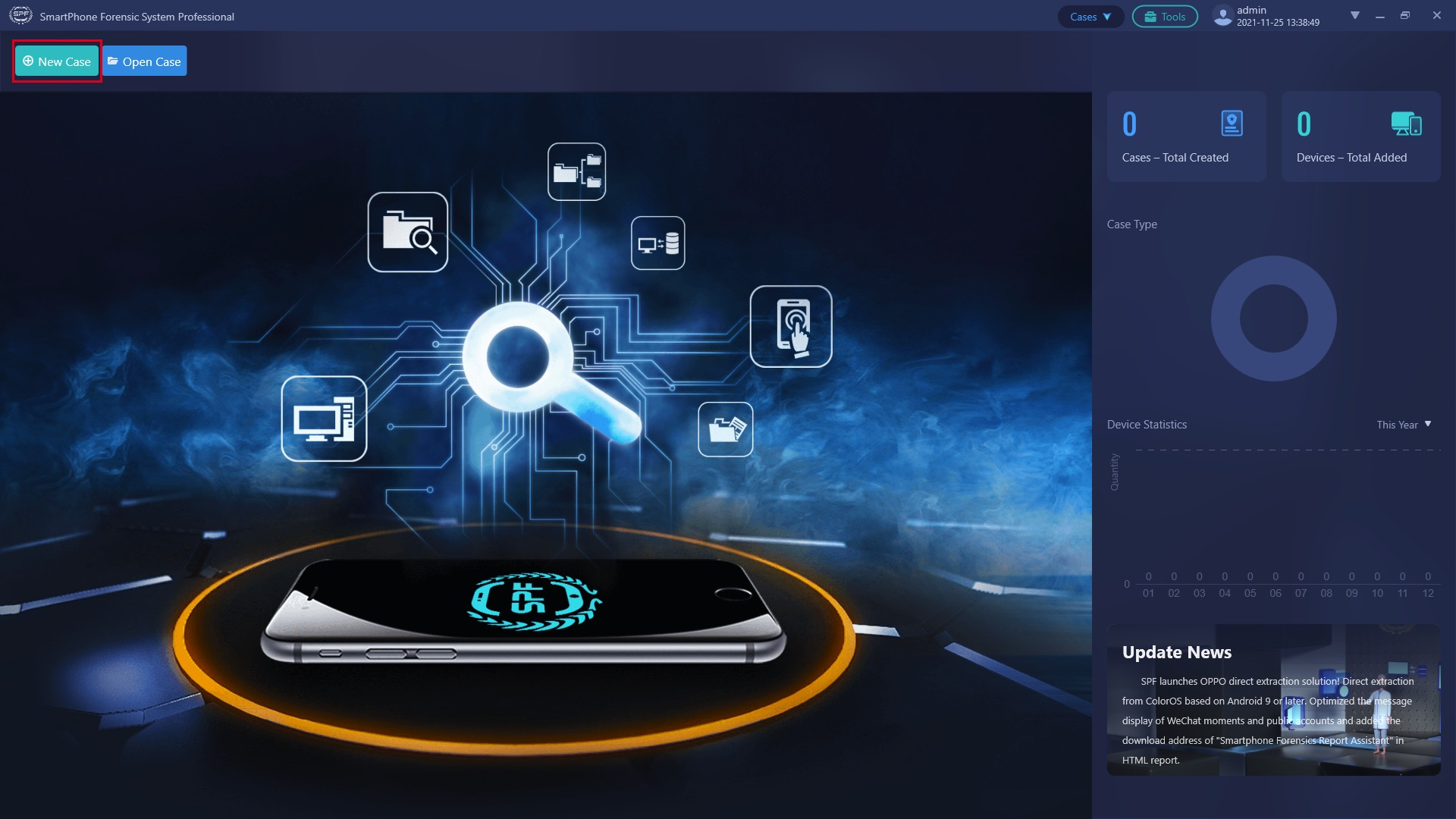Click the folder with documents icon
Viewport: 1456px width, 819px height.
725,429
